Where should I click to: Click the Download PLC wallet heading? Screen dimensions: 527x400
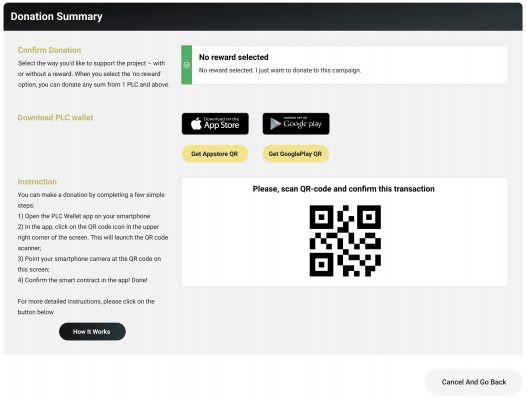coord(55,118)
